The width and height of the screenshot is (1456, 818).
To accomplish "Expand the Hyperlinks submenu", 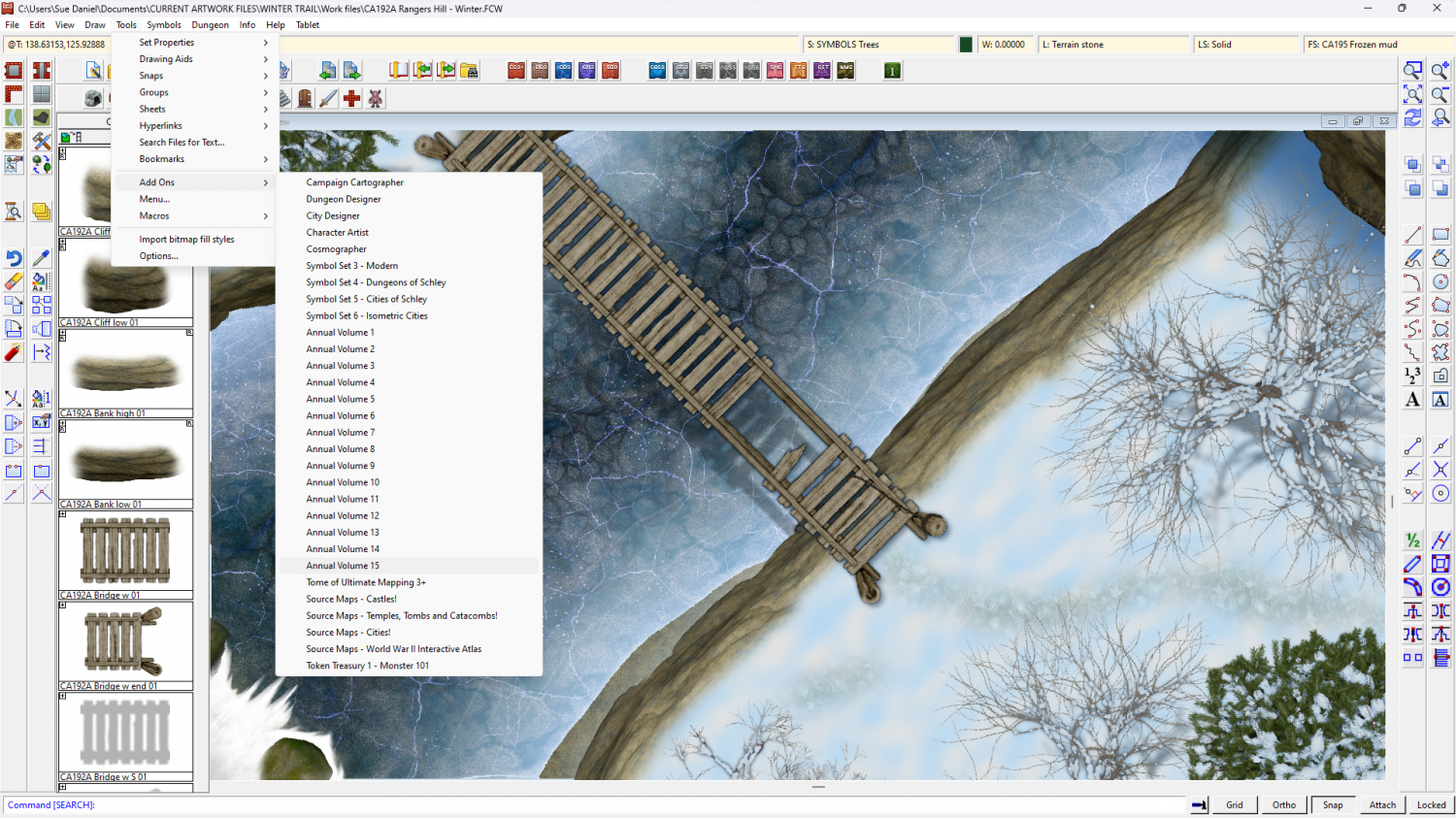I will click(195, 125).
